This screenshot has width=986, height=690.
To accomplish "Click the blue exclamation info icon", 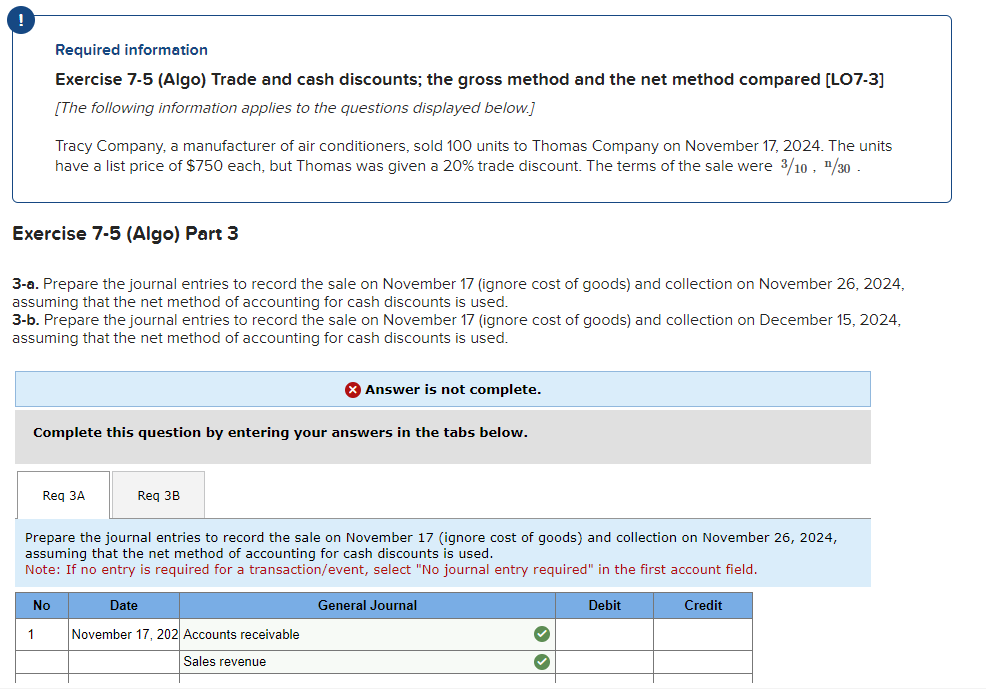I will tap(21, 21).
